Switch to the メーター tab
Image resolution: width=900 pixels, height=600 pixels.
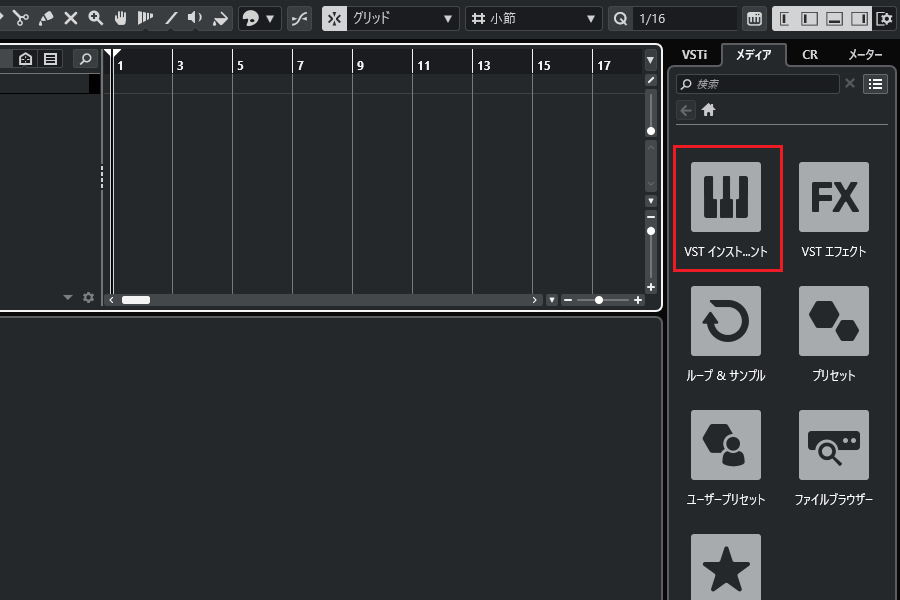863,55
